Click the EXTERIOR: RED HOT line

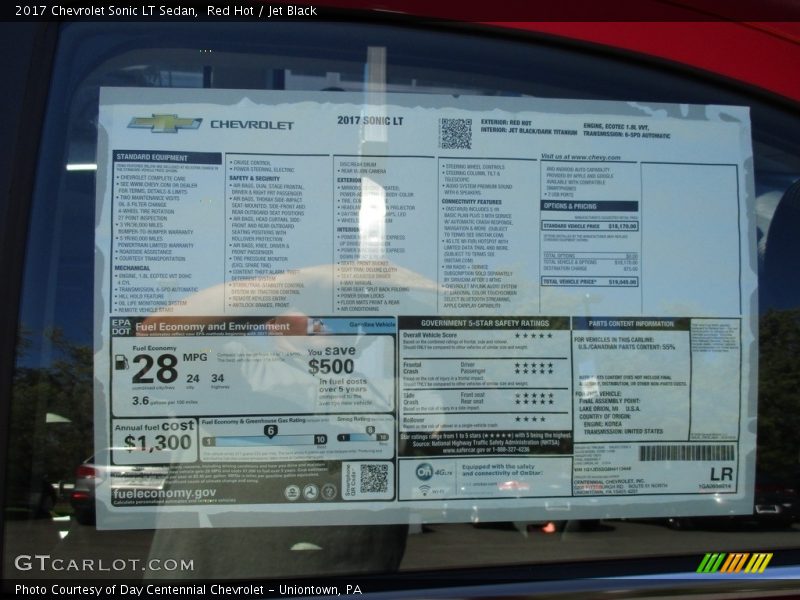pyautogui.click(x=506, y=122)
